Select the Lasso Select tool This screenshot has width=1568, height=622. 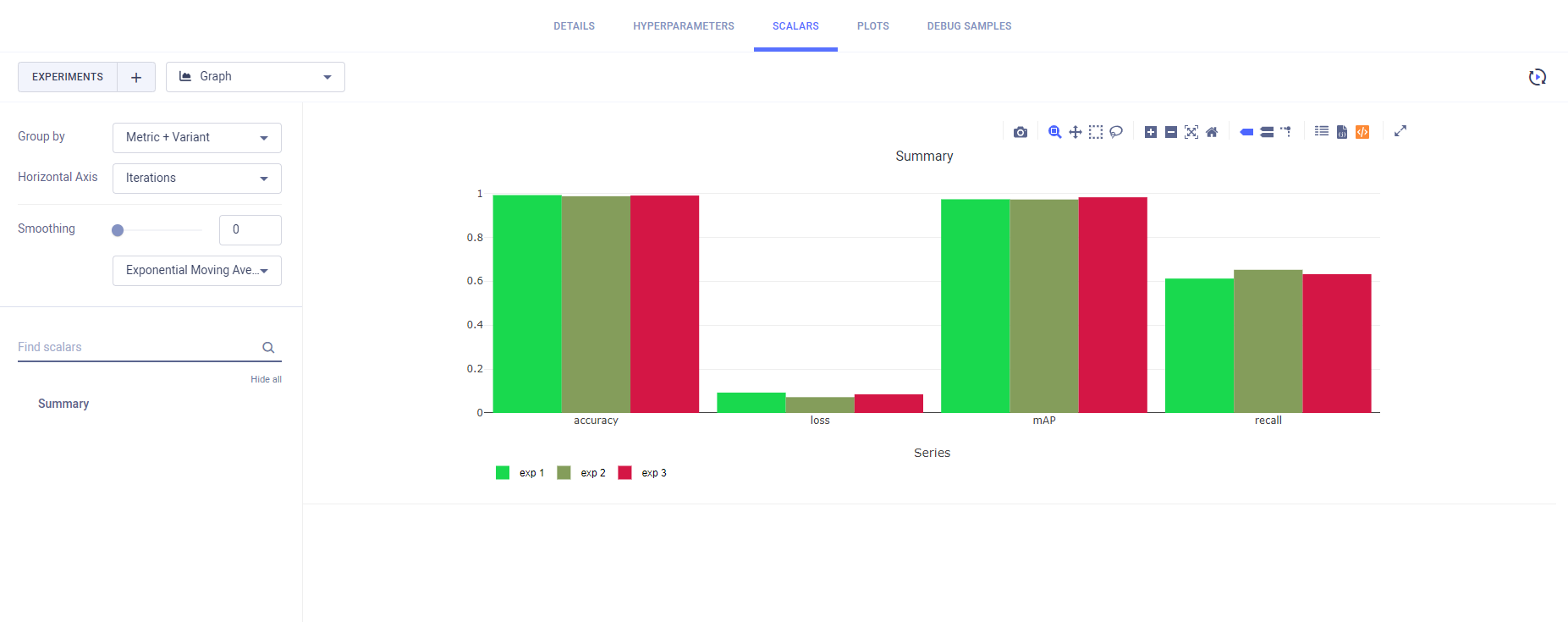[x=1116, y=132]
